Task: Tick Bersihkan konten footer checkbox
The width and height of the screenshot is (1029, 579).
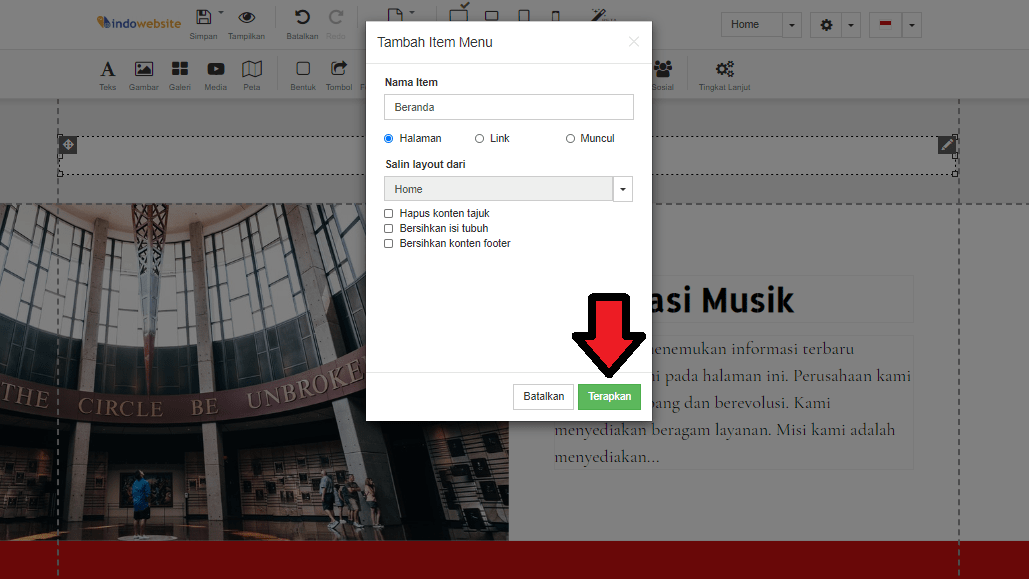Action: [389, 244]
